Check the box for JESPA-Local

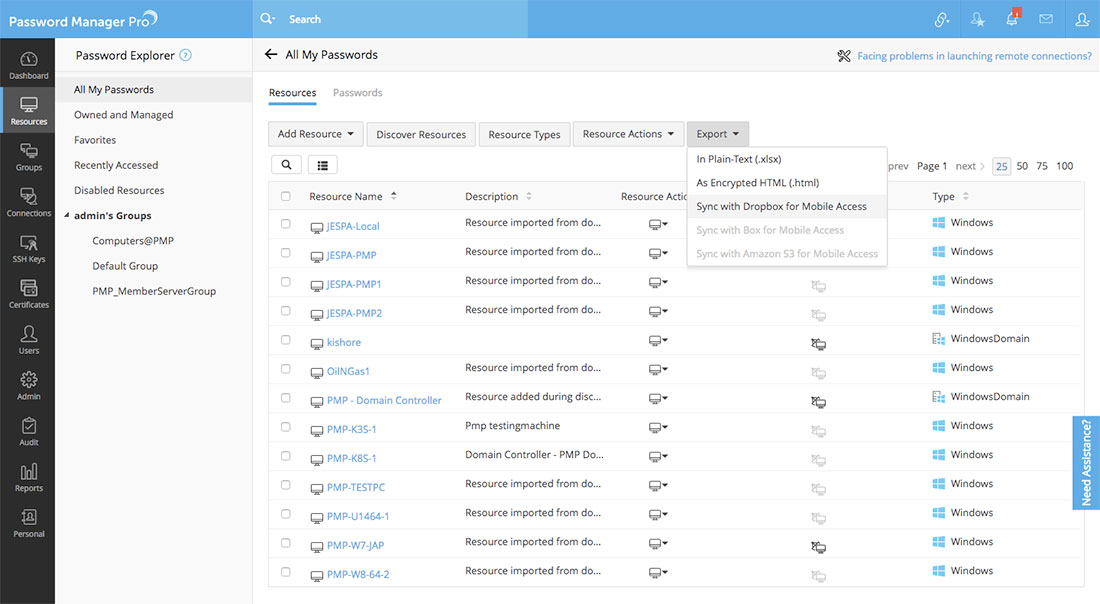286,224
